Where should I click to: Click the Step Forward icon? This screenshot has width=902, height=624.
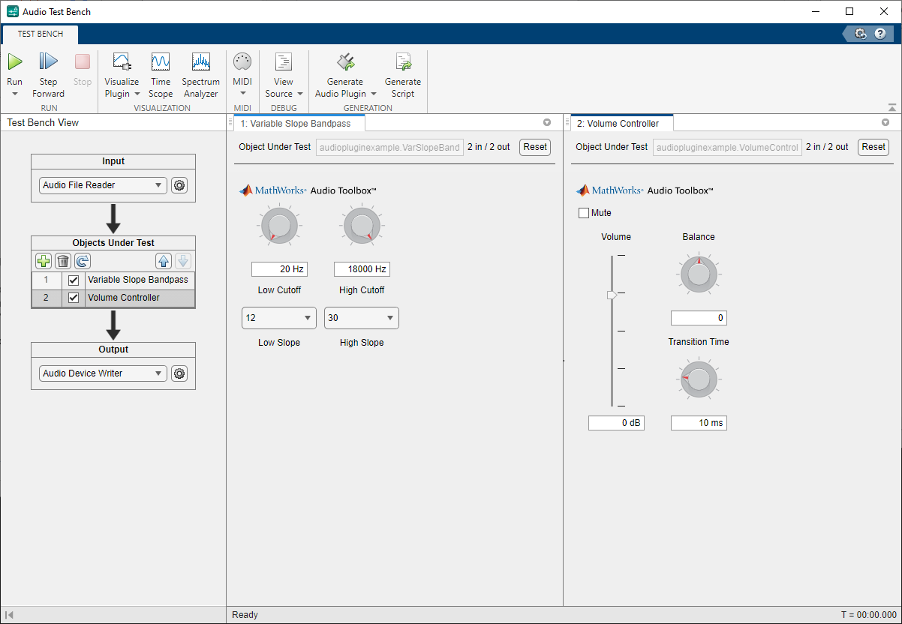click(48, 62)
